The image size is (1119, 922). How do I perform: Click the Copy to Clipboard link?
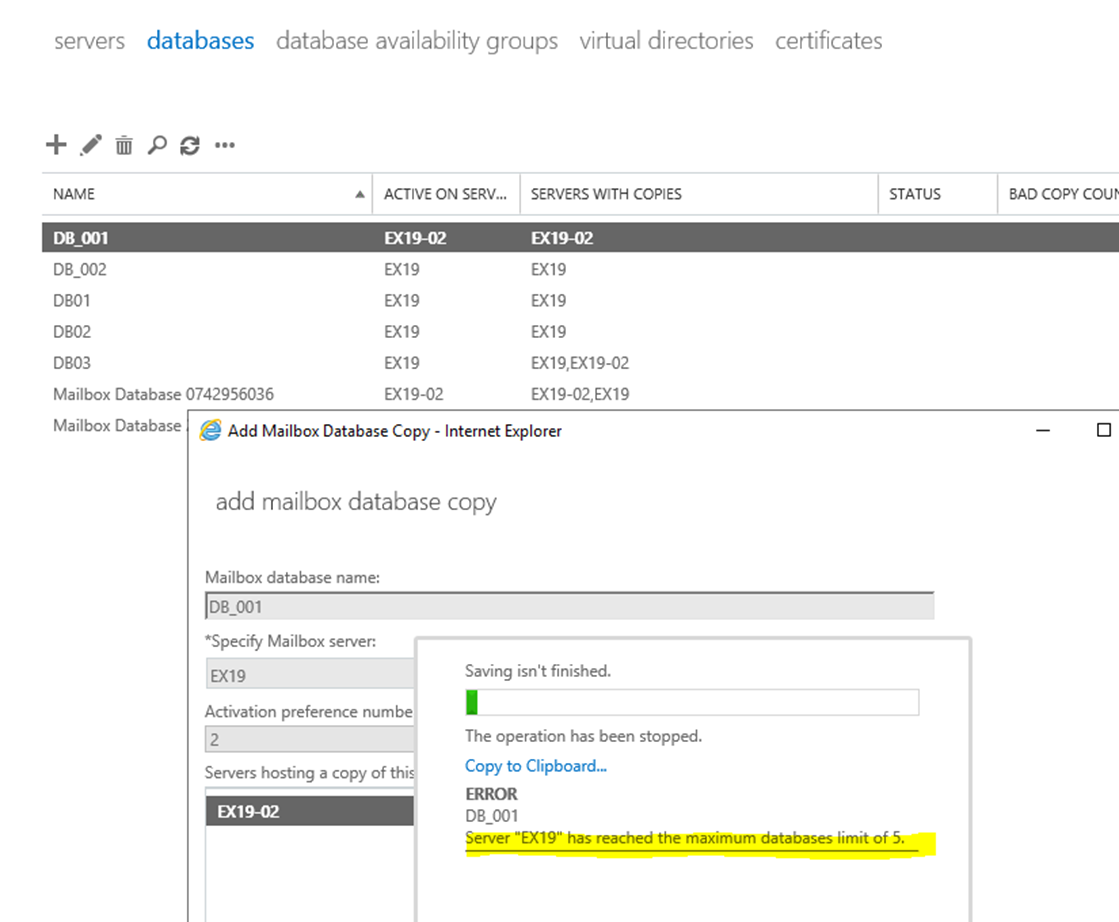coord(536,766)
